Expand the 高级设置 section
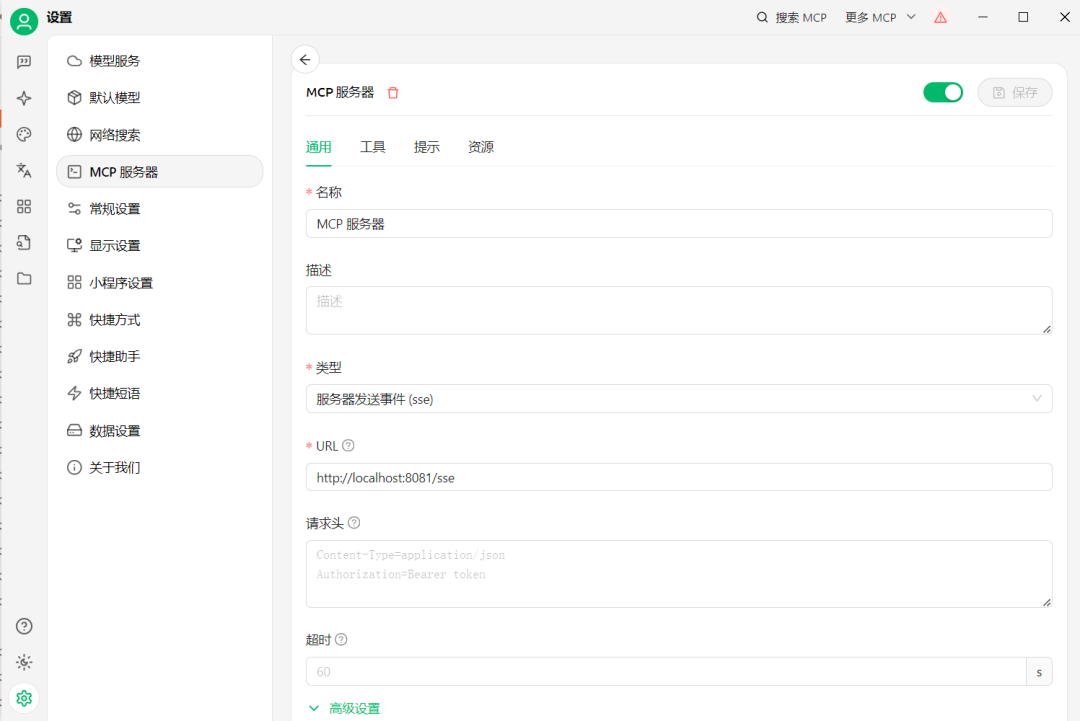 345,708
